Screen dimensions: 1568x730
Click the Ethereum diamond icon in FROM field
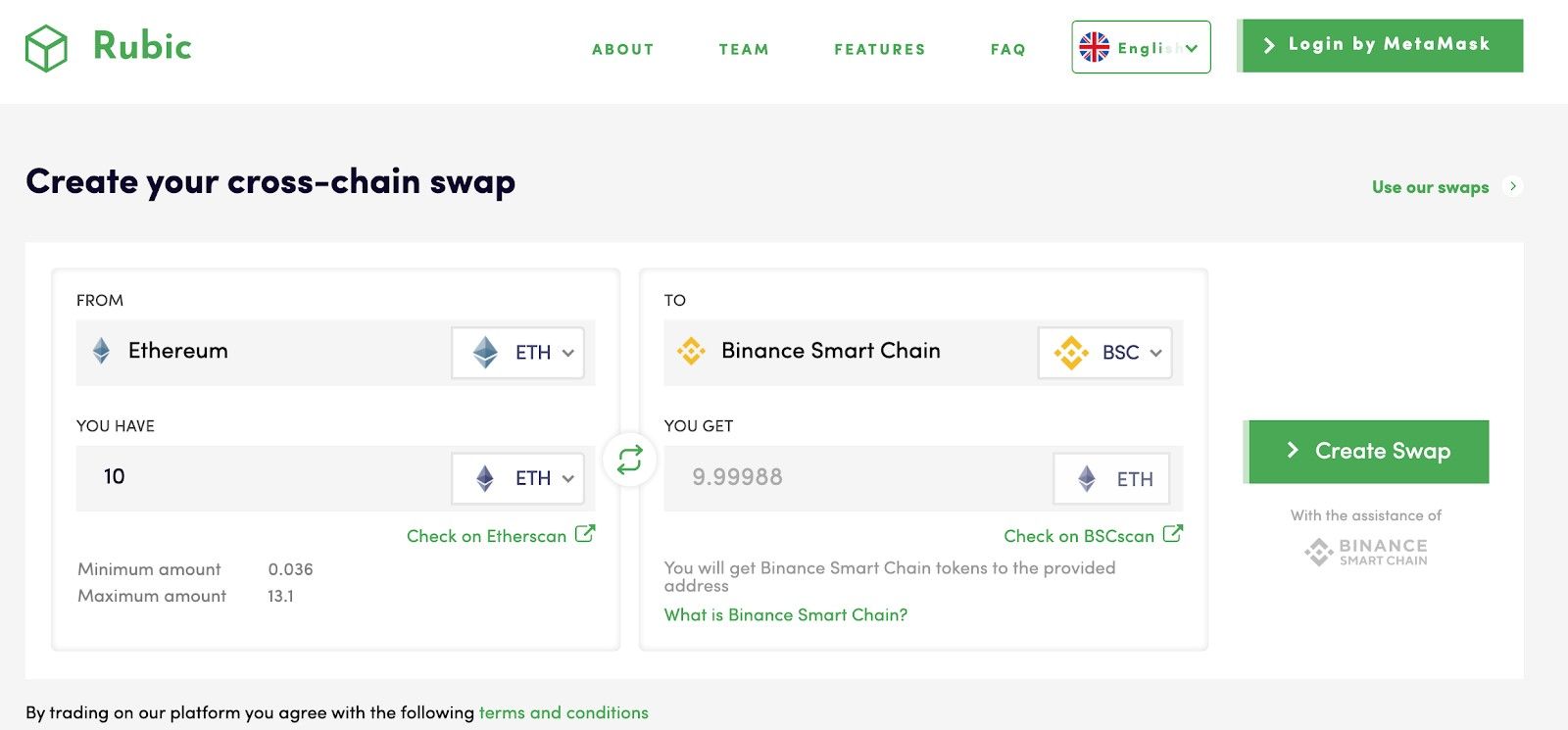point(101,351)
